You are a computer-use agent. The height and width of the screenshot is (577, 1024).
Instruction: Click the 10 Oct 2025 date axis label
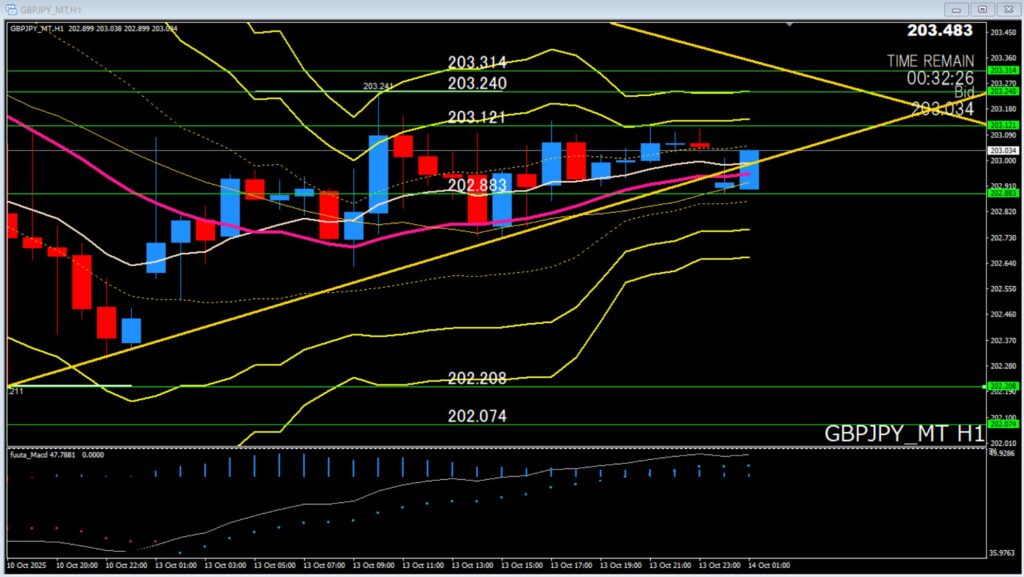point(31,563)
